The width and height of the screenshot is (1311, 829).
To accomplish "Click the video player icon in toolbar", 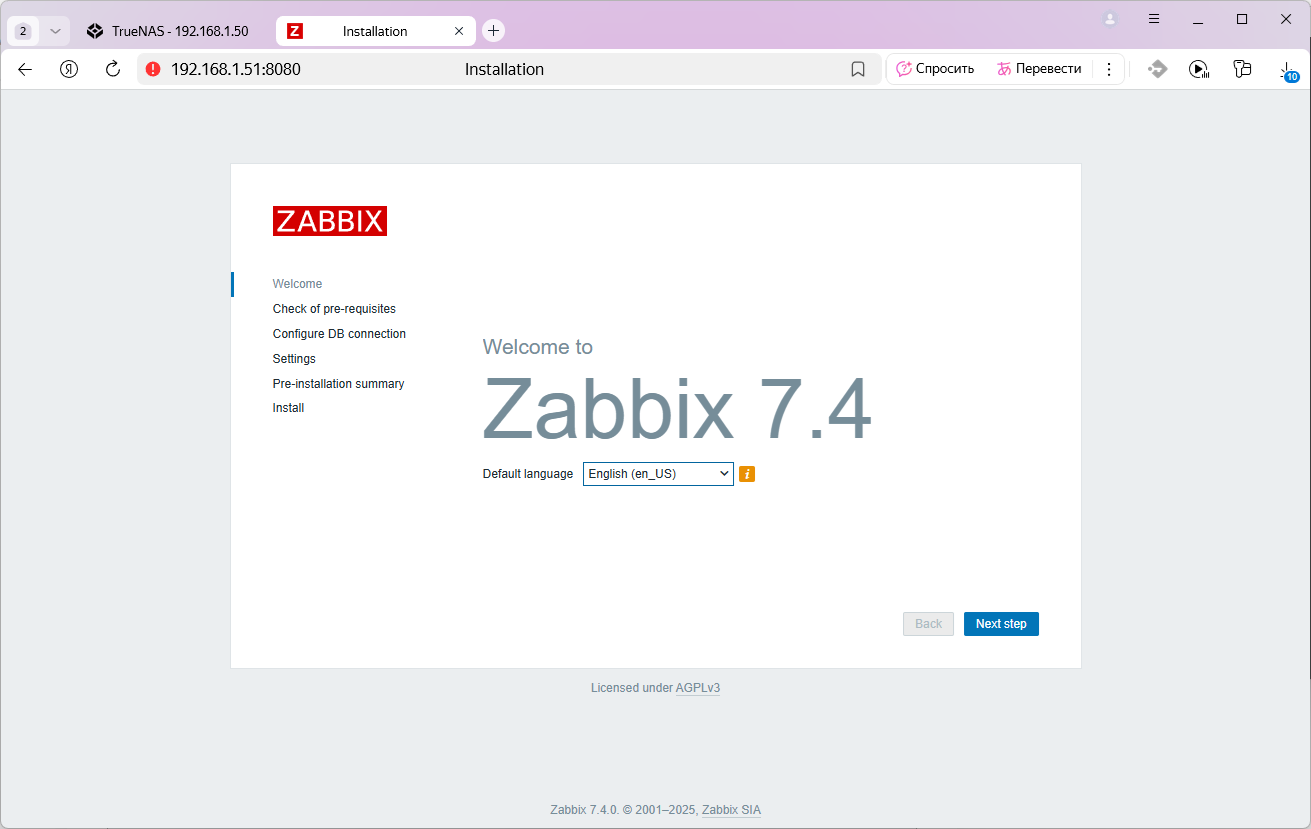I will point(1199,69).
